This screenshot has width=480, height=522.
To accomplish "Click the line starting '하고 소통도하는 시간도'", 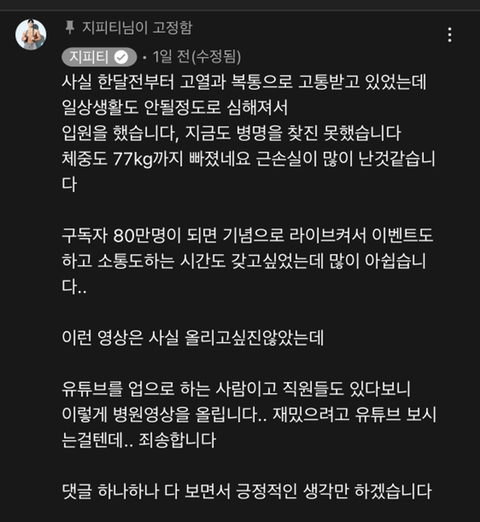I will 244,261.
